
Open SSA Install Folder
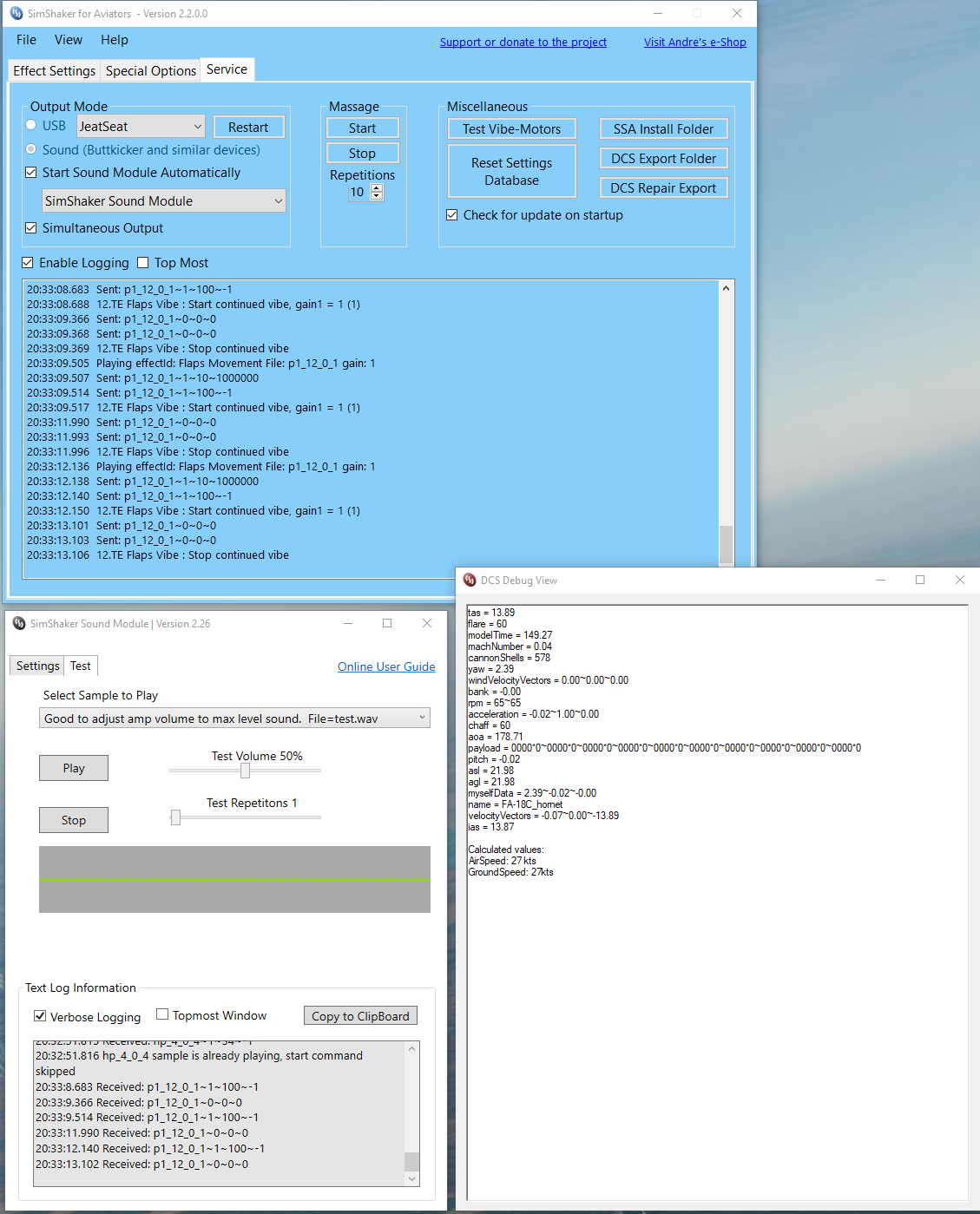[664, 129]
